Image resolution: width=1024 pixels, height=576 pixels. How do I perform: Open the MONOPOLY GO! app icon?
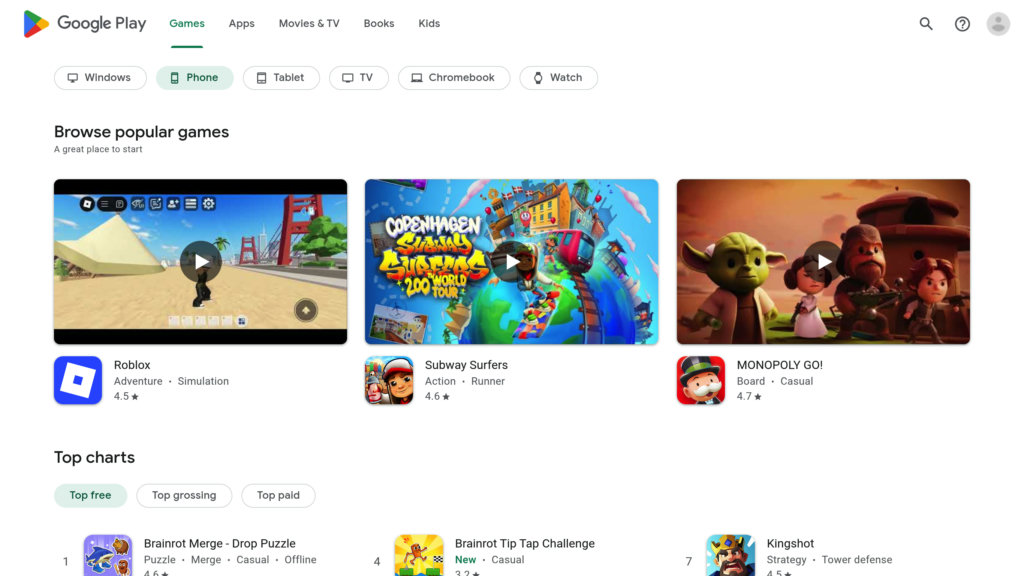701,380
